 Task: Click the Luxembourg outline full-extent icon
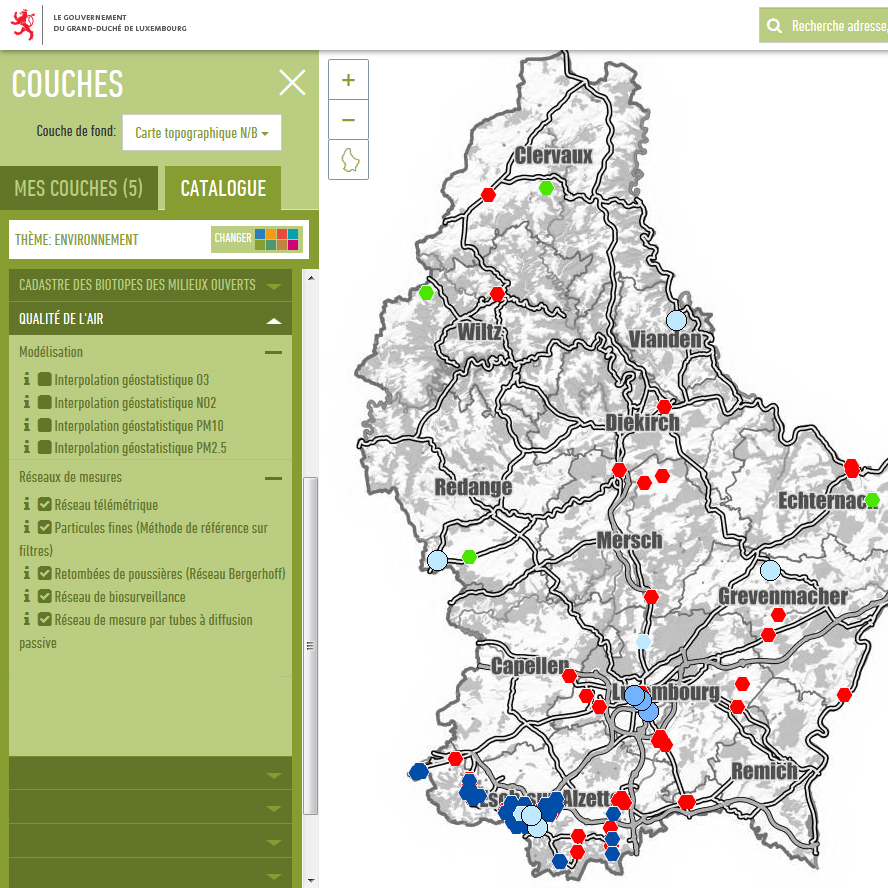[348, 160]
